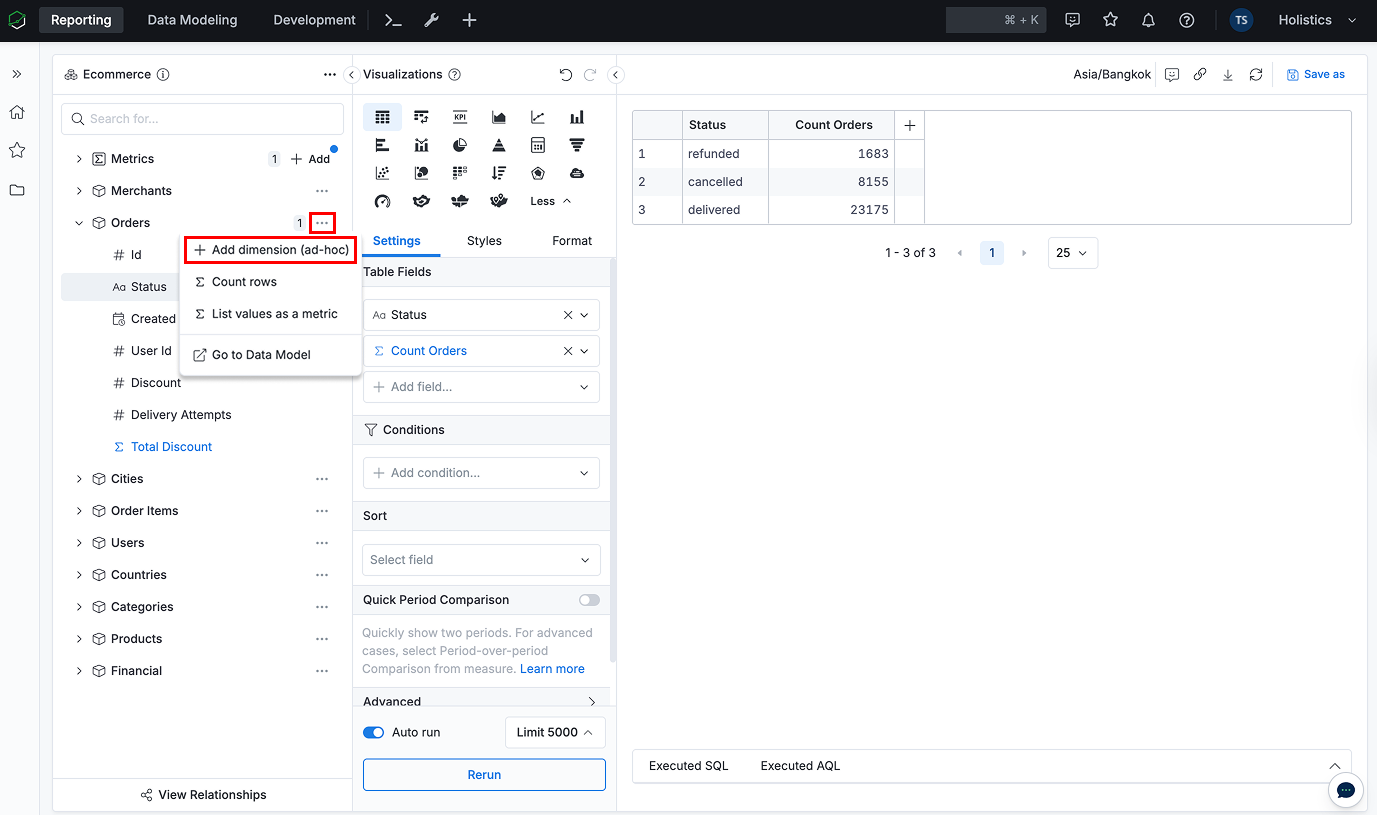
Task: Click the Rerun button
Action: click(484, 775)
